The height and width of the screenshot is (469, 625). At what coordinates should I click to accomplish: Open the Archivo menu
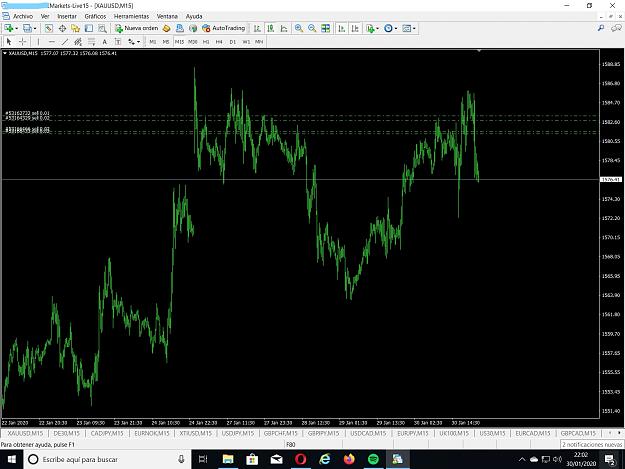pos(23,16)
